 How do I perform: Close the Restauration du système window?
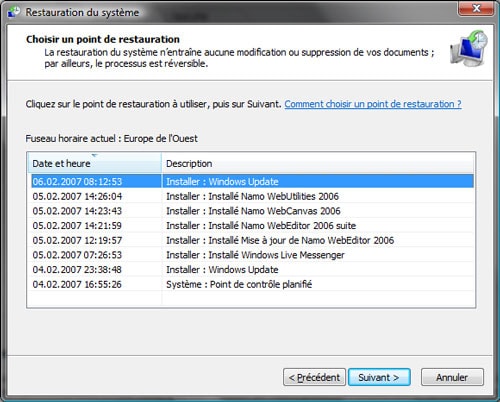pyautogui.click(x=476, y=8)
